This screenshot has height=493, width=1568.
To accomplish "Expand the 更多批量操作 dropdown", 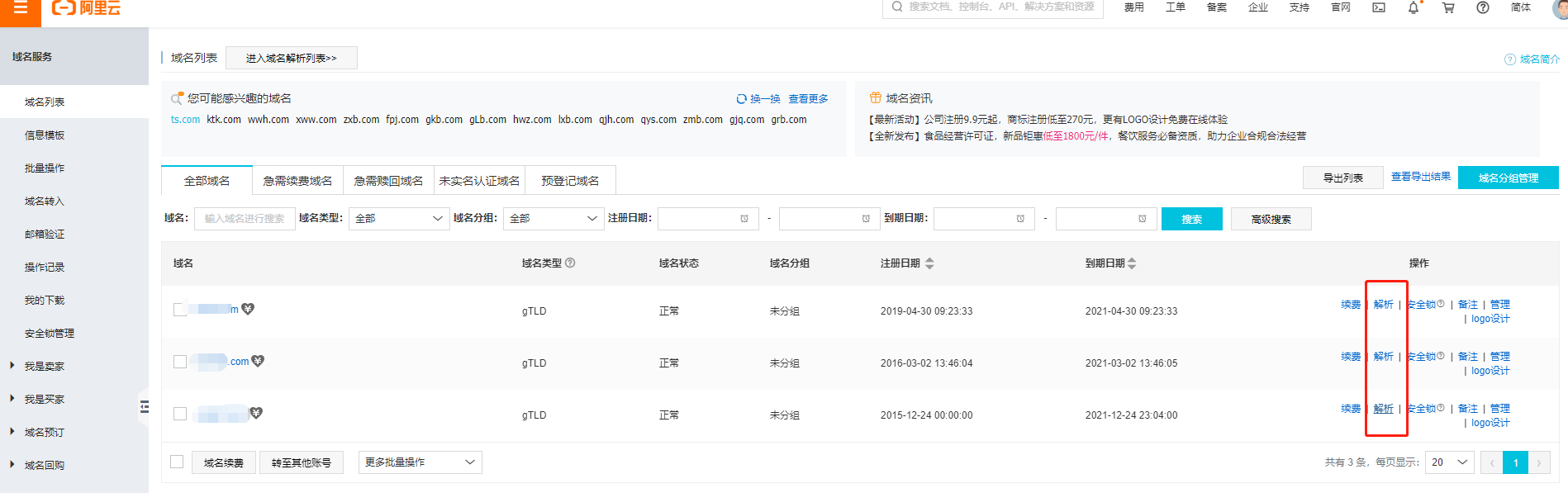I will (420, 462).
